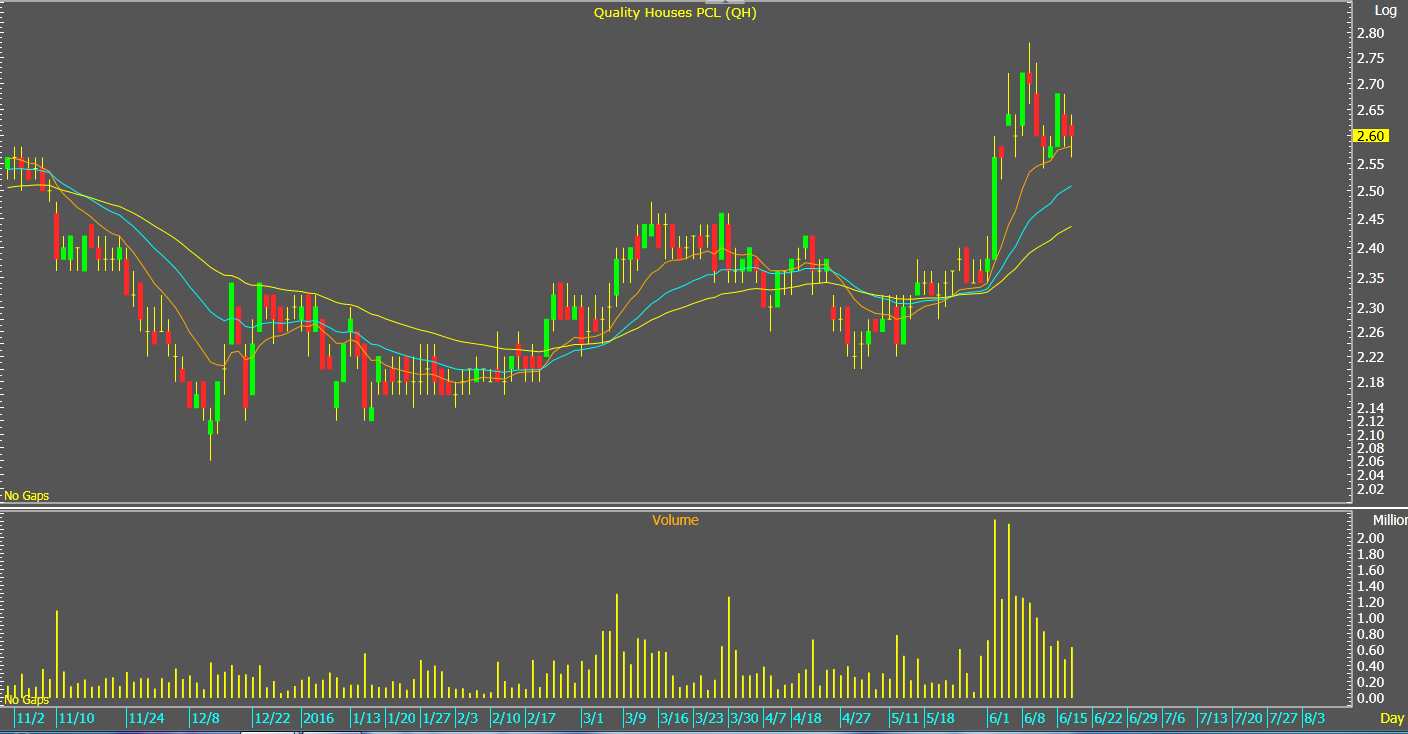
Task: Click the Volume panel title
Action: [675, 520]
